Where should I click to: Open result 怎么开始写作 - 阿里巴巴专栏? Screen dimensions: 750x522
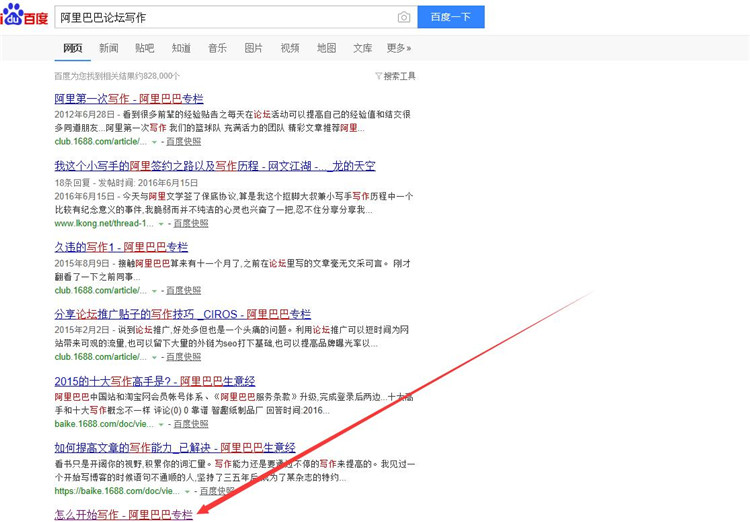pos(123,514)
